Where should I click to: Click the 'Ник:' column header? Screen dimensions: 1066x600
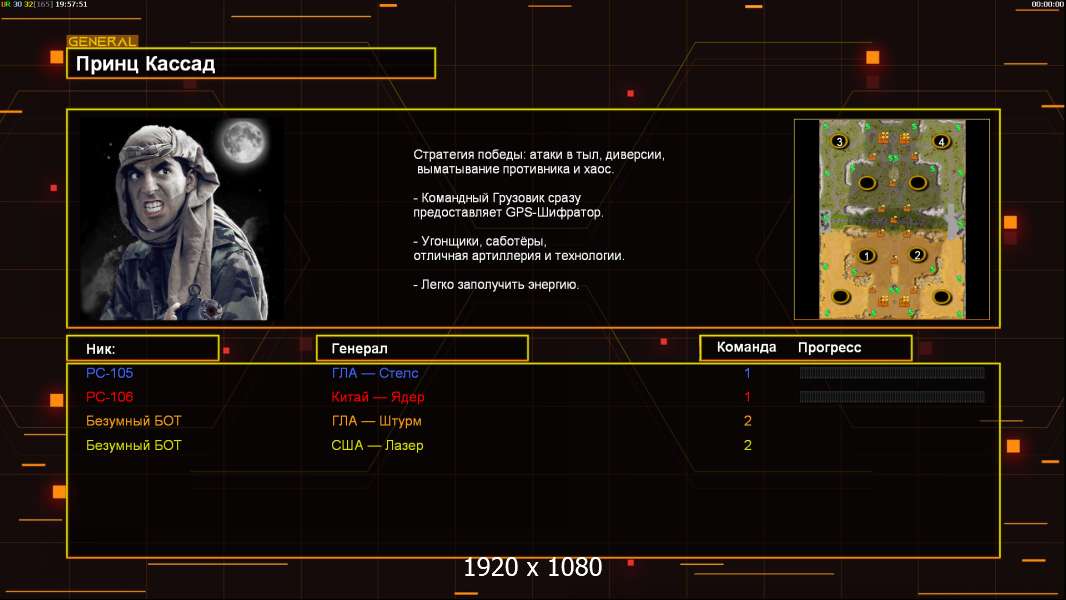click(x=143, y=349)
